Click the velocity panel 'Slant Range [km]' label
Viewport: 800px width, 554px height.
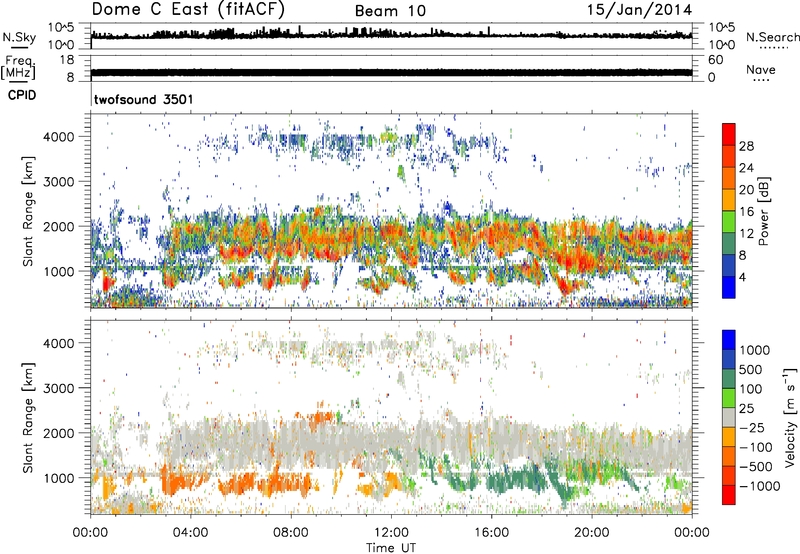[x=28, y=418]
